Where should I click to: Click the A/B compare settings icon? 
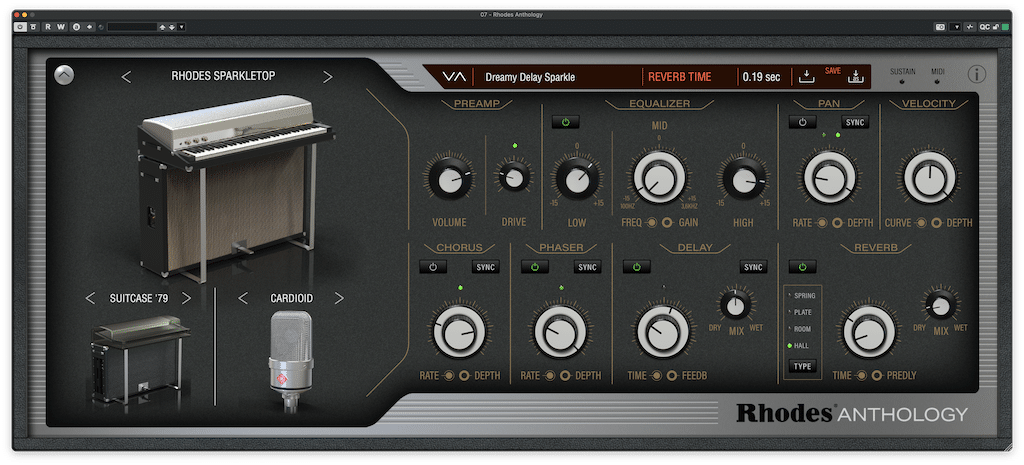tap(76, 27)
